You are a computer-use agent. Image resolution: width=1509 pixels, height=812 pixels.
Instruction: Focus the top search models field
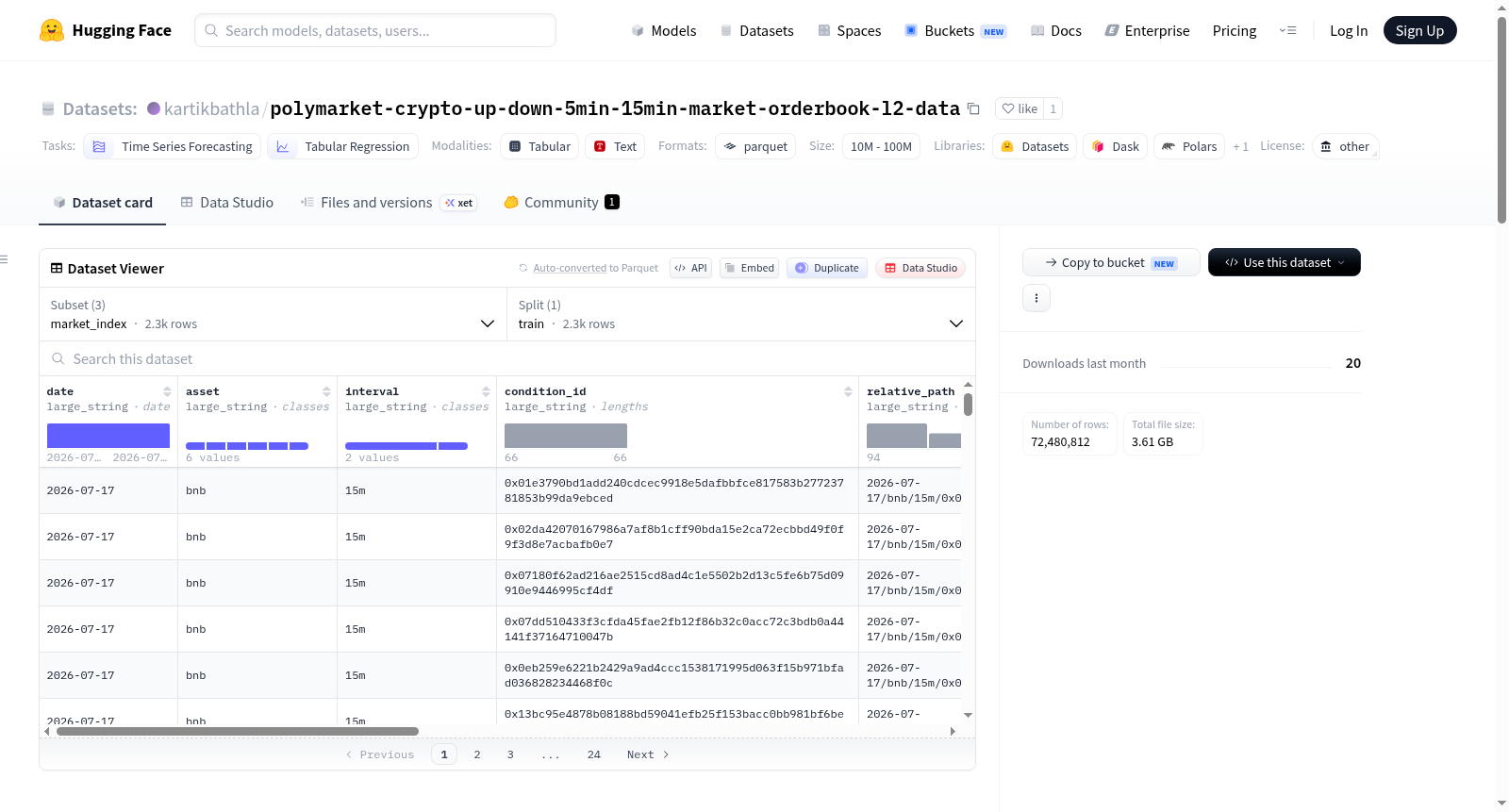375,30
